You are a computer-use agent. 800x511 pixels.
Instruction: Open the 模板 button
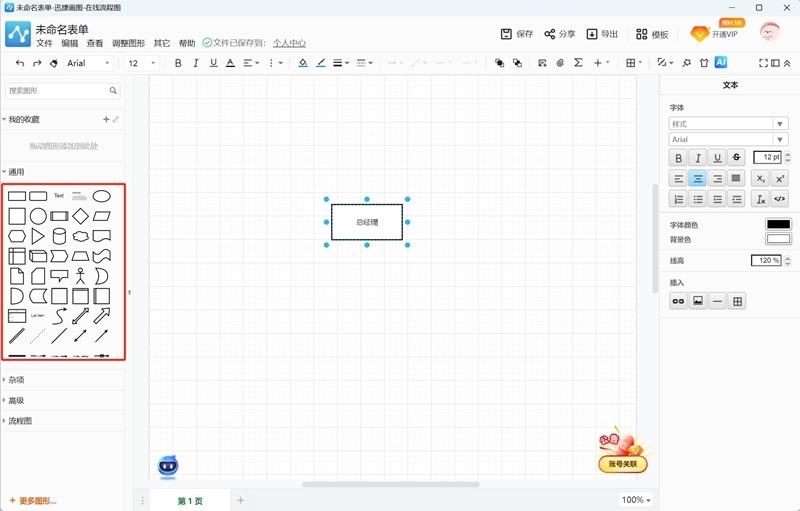pos(652,34)
